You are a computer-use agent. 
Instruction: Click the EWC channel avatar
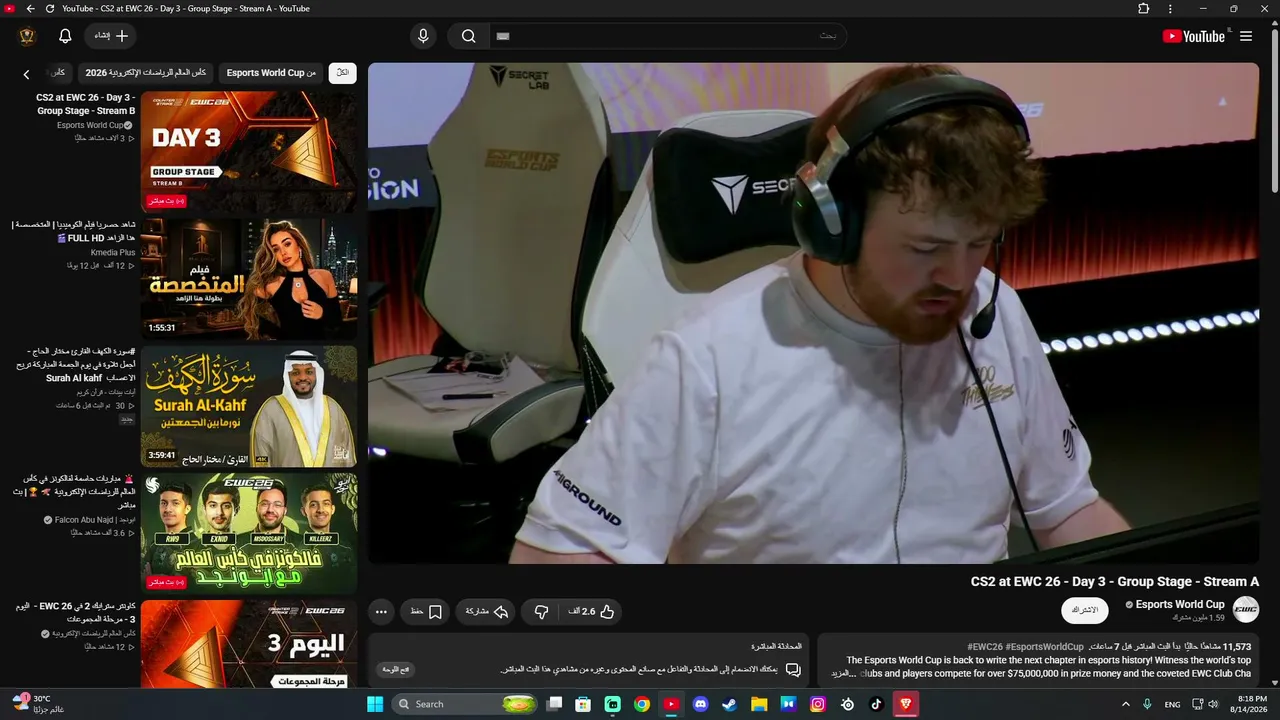1246,610
